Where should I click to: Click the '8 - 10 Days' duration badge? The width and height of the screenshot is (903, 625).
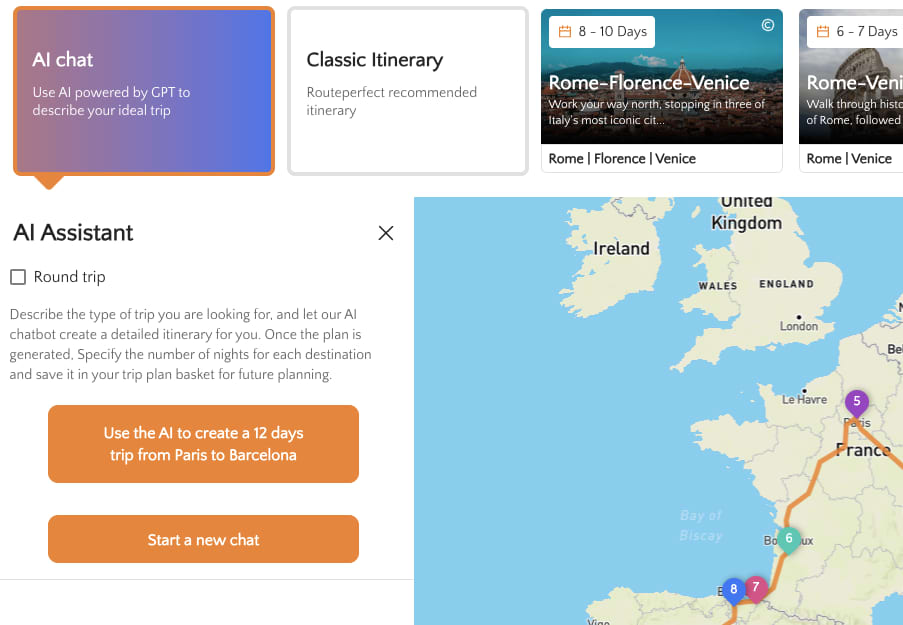602,32
